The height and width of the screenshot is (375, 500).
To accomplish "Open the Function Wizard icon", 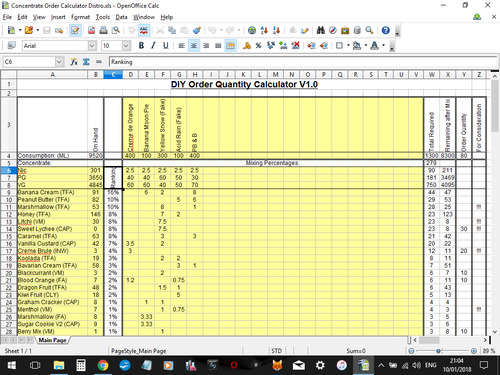I will click(x=74, y=62).
